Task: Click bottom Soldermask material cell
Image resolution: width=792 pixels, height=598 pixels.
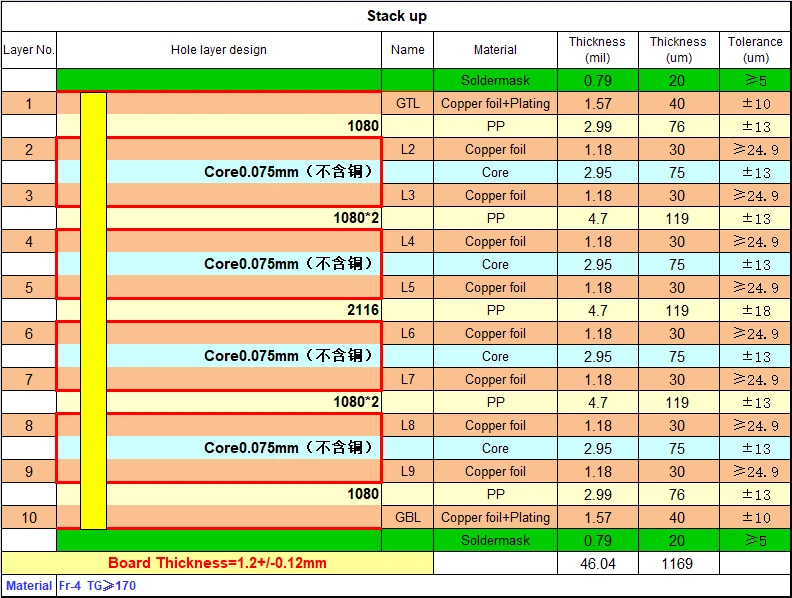Action: [496, 540]
